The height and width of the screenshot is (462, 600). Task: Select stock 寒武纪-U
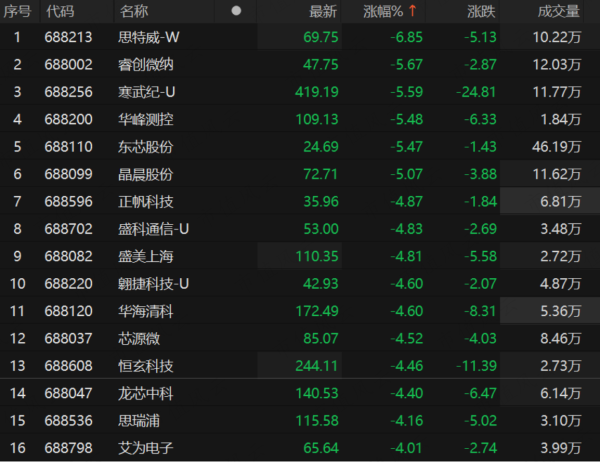coord(146,92)
